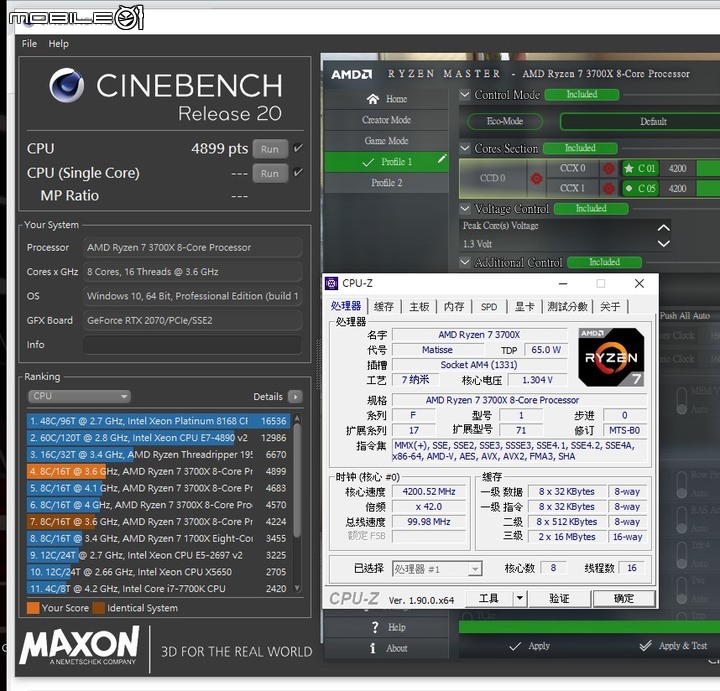Collapse the Cores Section
Image resolution: width=720 pixels, height=691 pixels.
tap(465, 148)
